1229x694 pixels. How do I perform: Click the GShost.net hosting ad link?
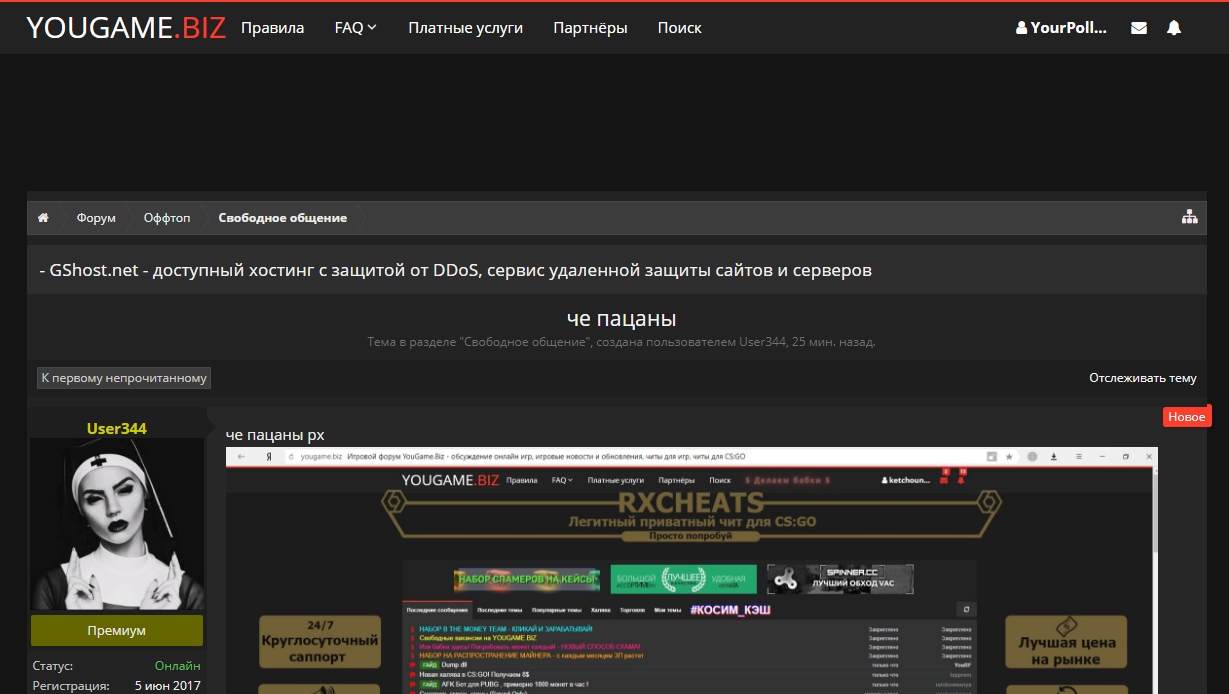(455, 271)
